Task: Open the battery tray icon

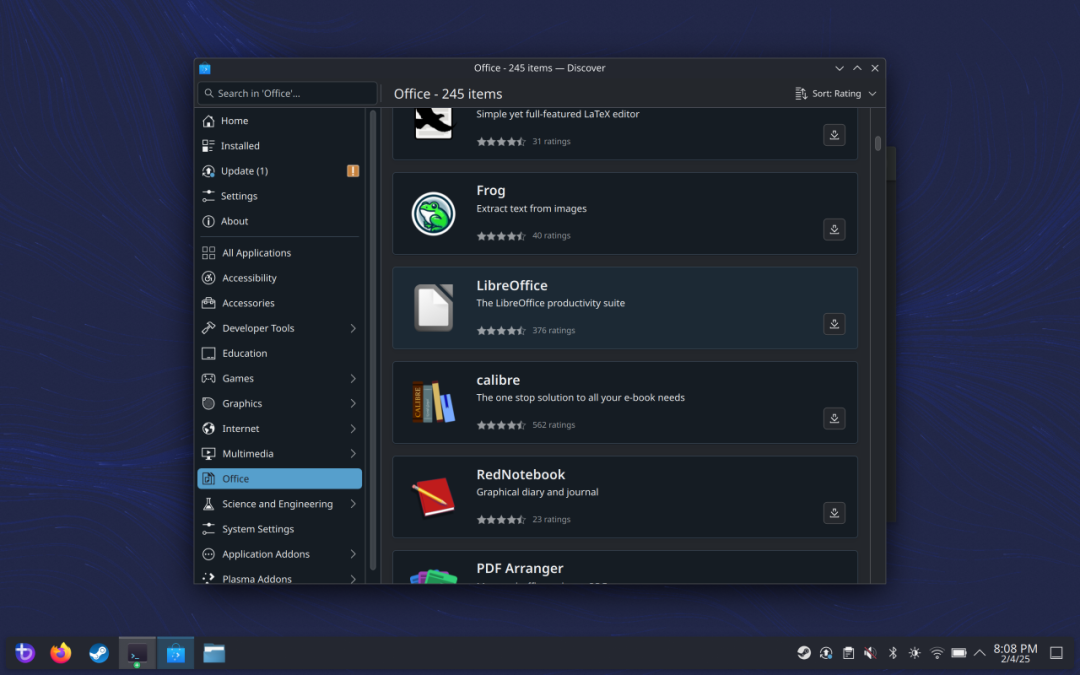Action: point(959,652)
